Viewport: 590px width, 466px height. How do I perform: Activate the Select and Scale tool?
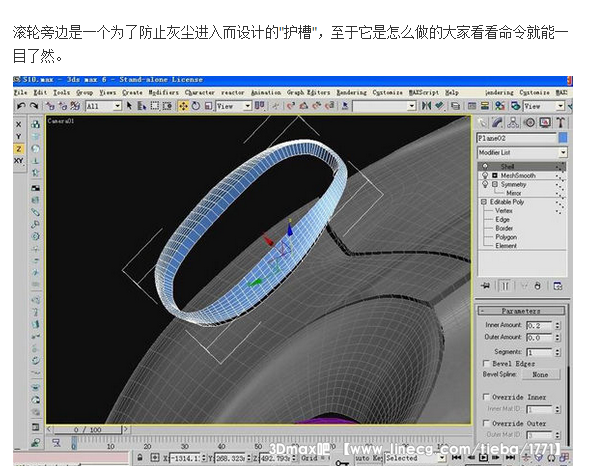[208, 106]
